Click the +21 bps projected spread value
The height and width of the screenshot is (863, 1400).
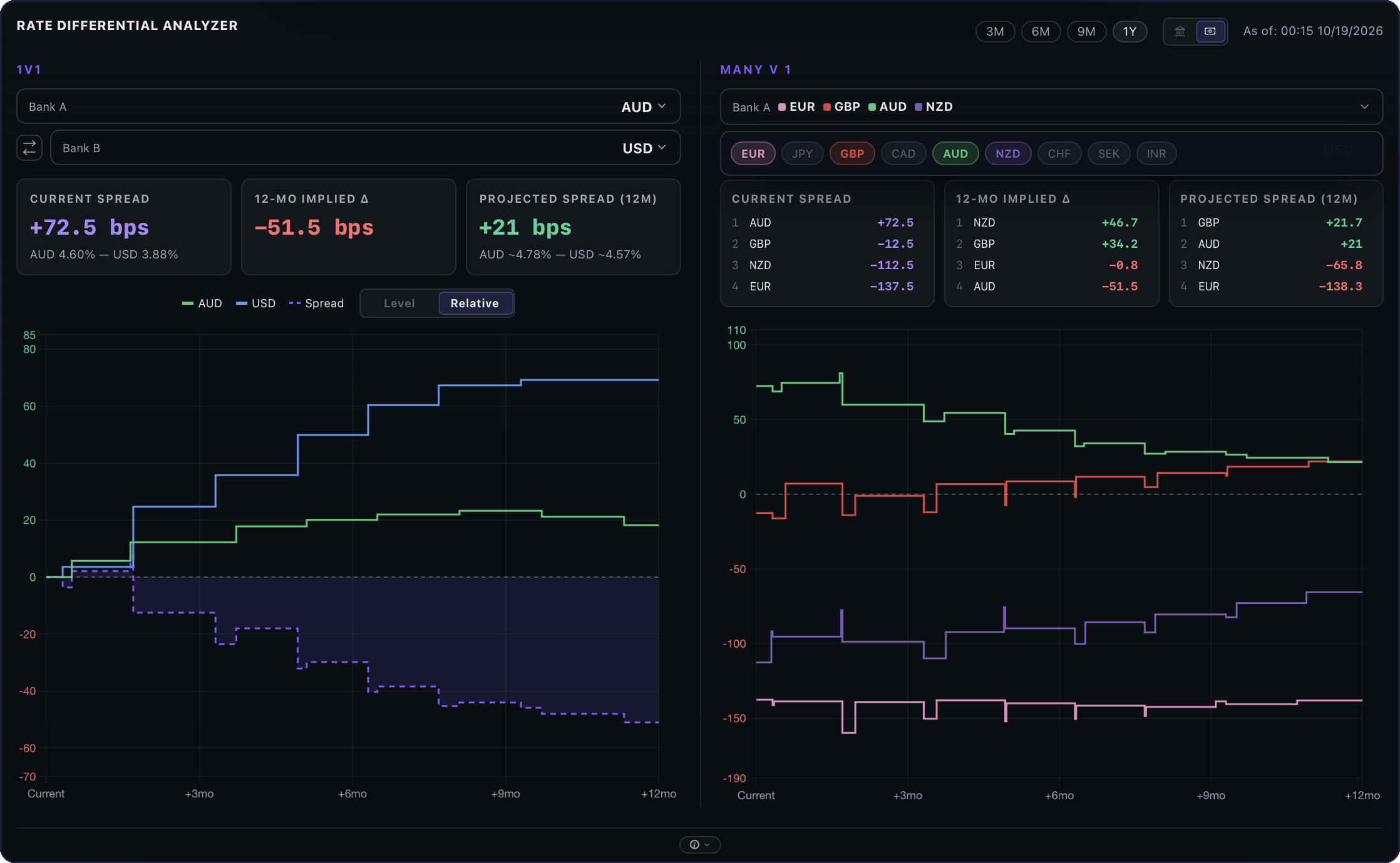(525, 227)
